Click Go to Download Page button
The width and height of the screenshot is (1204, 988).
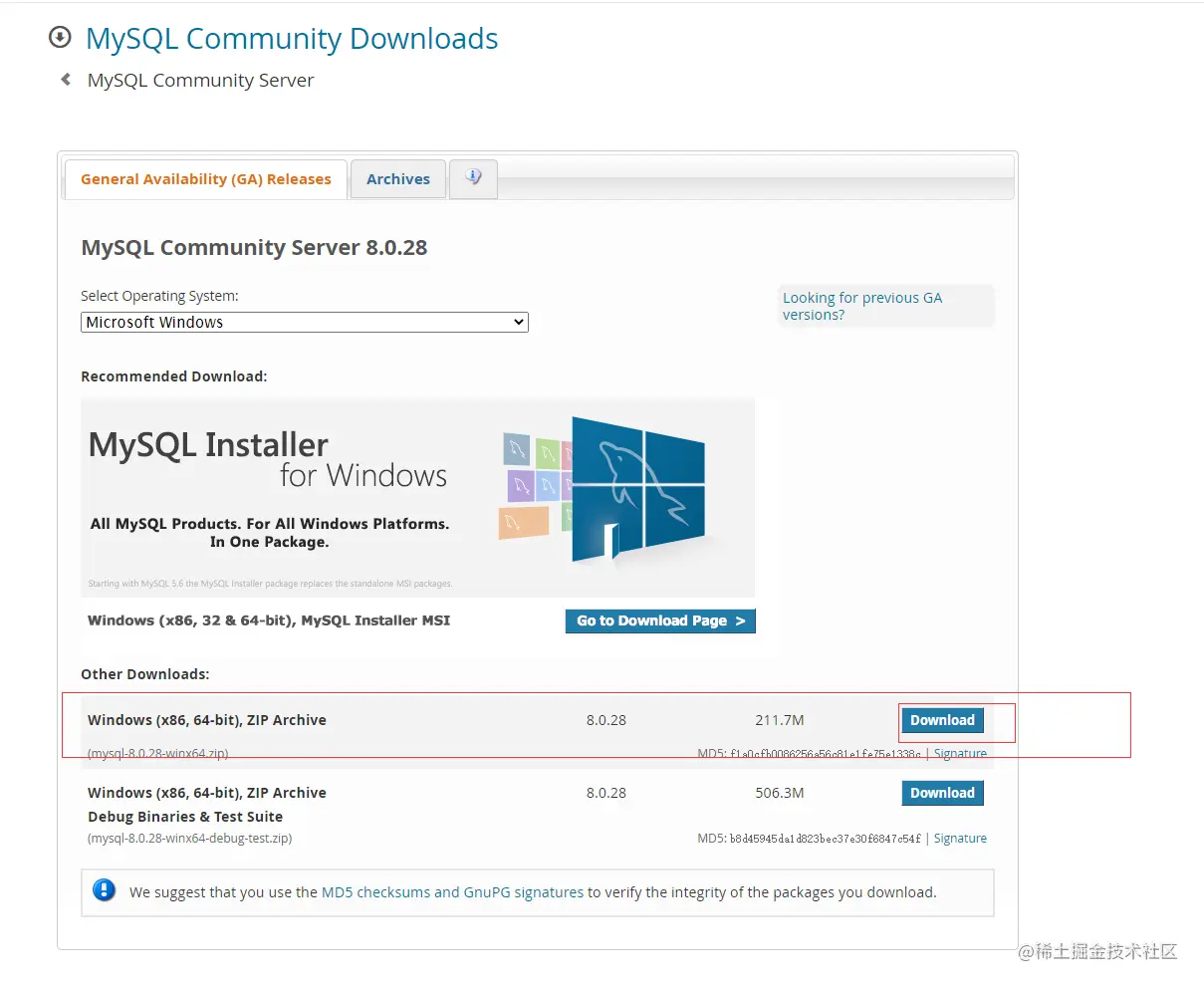coord(660,620)
